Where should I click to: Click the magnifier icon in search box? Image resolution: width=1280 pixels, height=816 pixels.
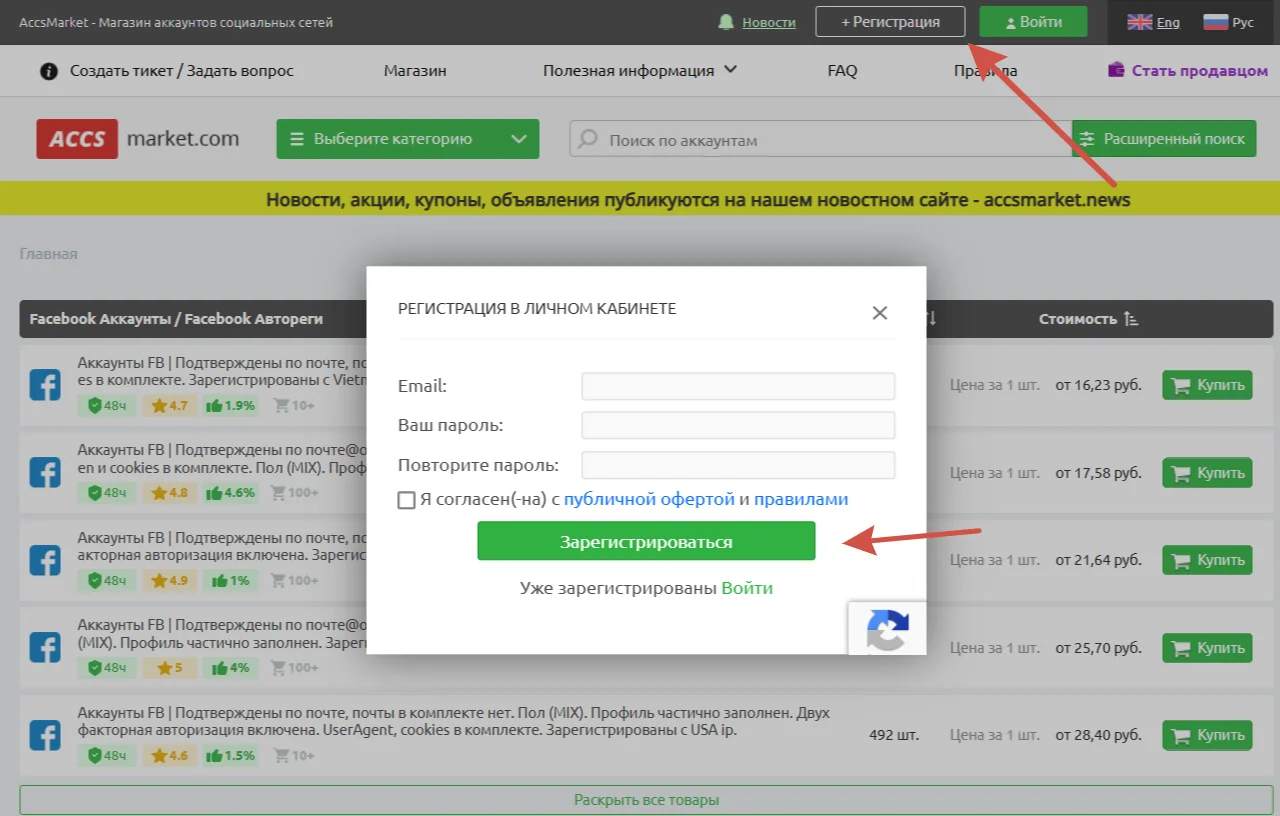(x=589, y=139)
